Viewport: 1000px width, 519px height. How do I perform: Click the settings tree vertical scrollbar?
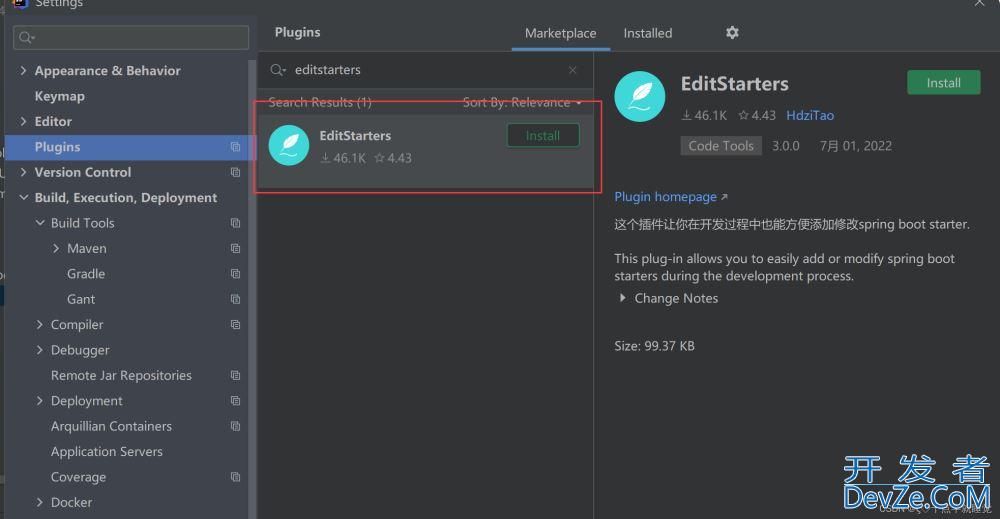click(x=252, y=287)
